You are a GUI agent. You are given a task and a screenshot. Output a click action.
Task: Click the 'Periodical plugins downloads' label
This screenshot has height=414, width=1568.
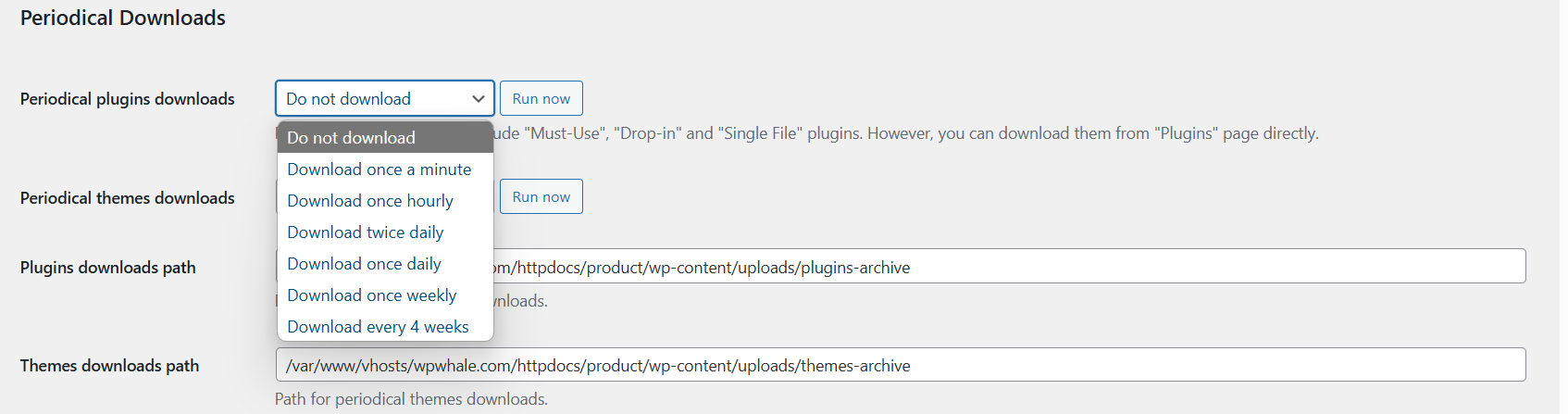click(128, 99)
